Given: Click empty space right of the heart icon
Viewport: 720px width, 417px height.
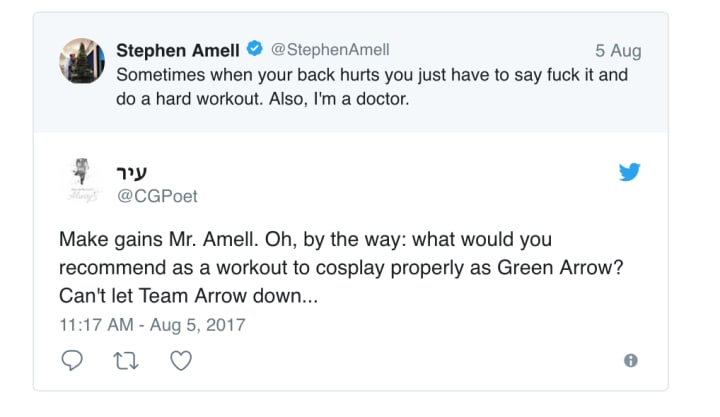Looking at the screenshot, I should click(x=400, y=361).
